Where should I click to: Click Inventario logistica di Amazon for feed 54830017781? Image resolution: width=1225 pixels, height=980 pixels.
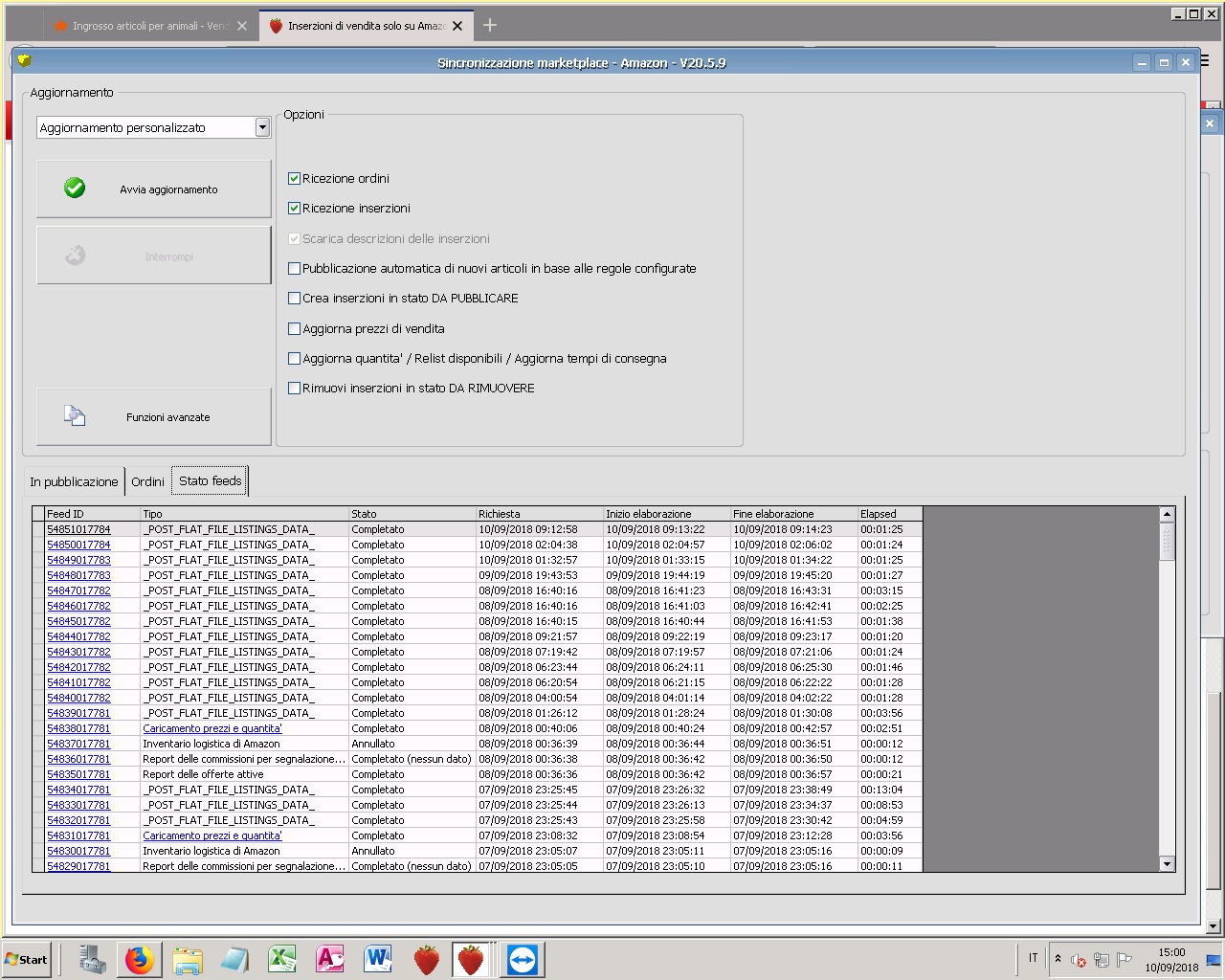coord(212,851)
